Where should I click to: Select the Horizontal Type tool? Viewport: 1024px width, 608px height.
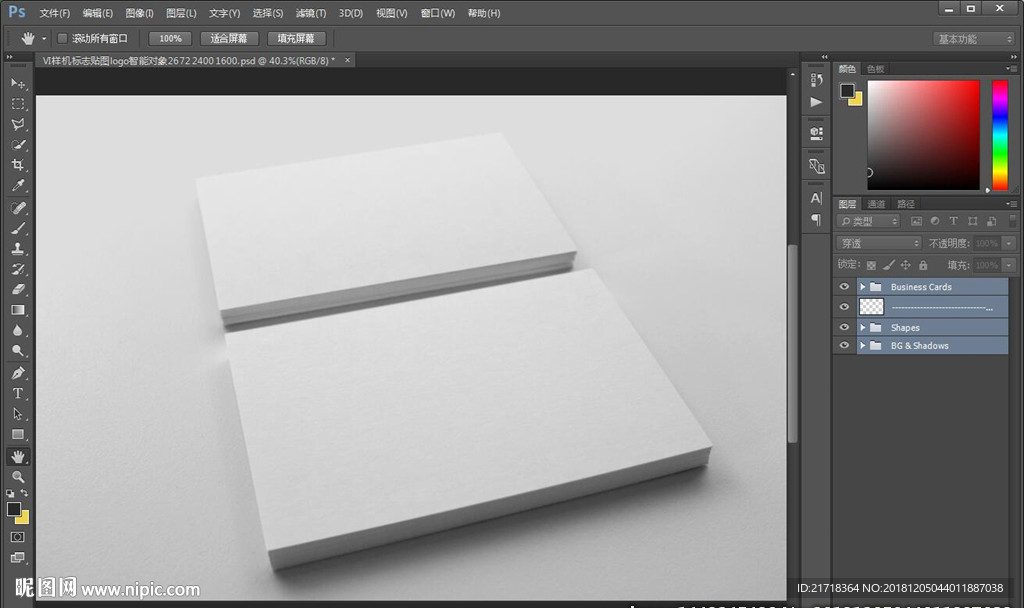18,393
